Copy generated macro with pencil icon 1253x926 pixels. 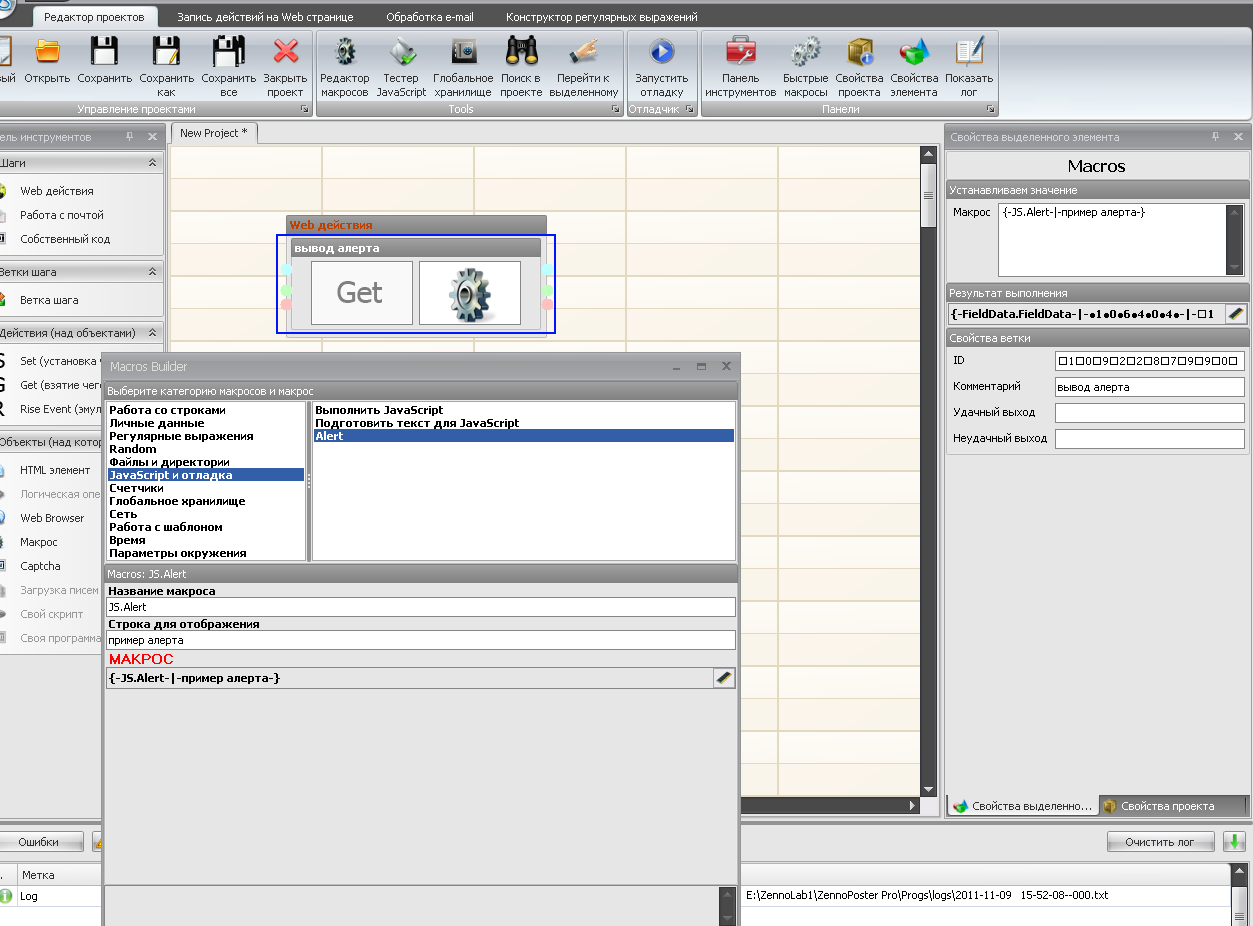coord(725,678)
